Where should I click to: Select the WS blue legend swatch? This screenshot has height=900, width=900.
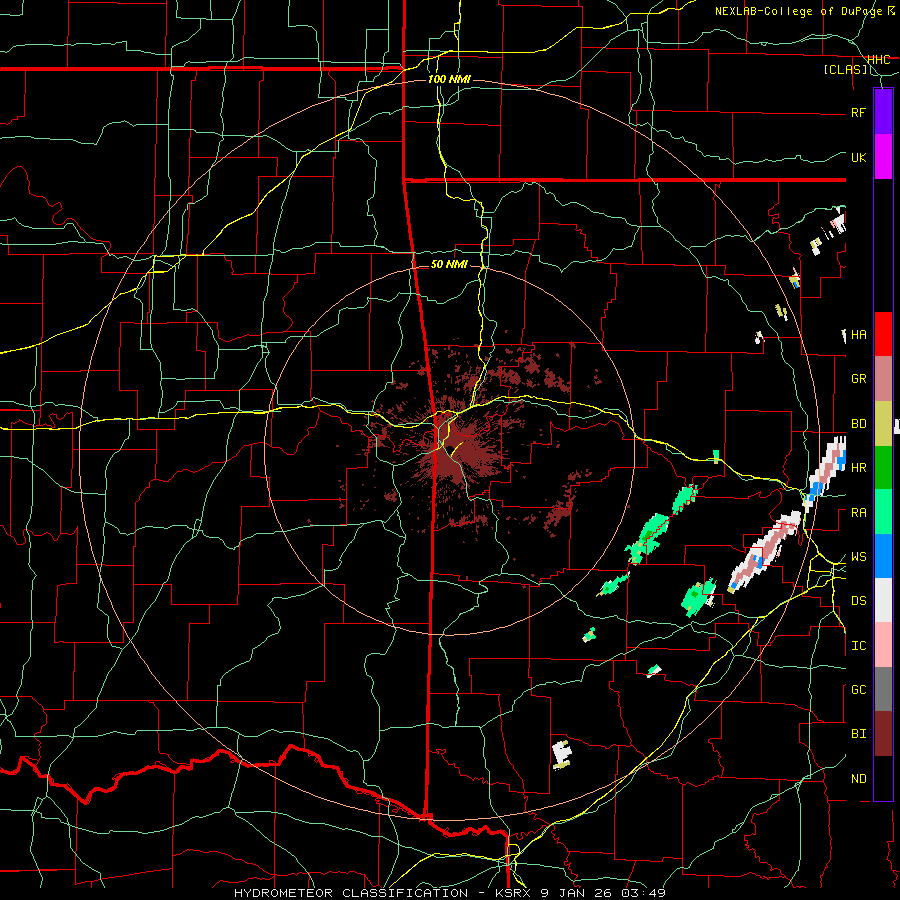pyautogui.click(x=883, y=556)
